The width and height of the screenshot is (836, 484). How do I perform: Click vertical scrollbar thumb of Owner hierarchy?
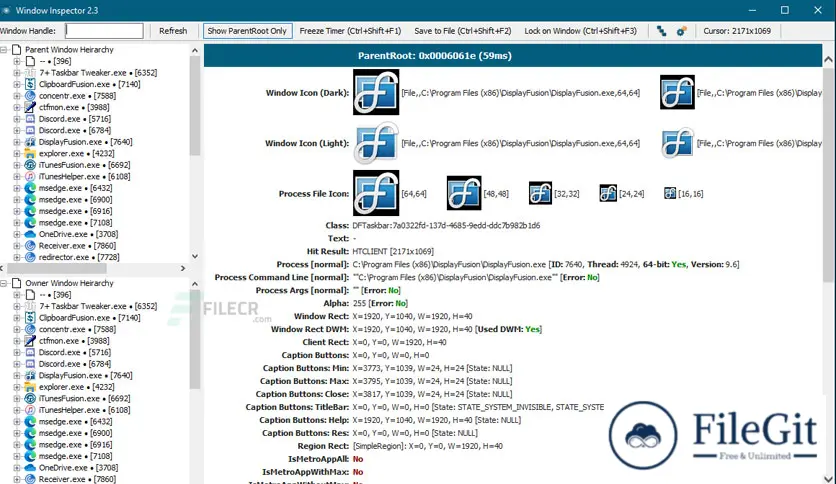tap(195, 340)
